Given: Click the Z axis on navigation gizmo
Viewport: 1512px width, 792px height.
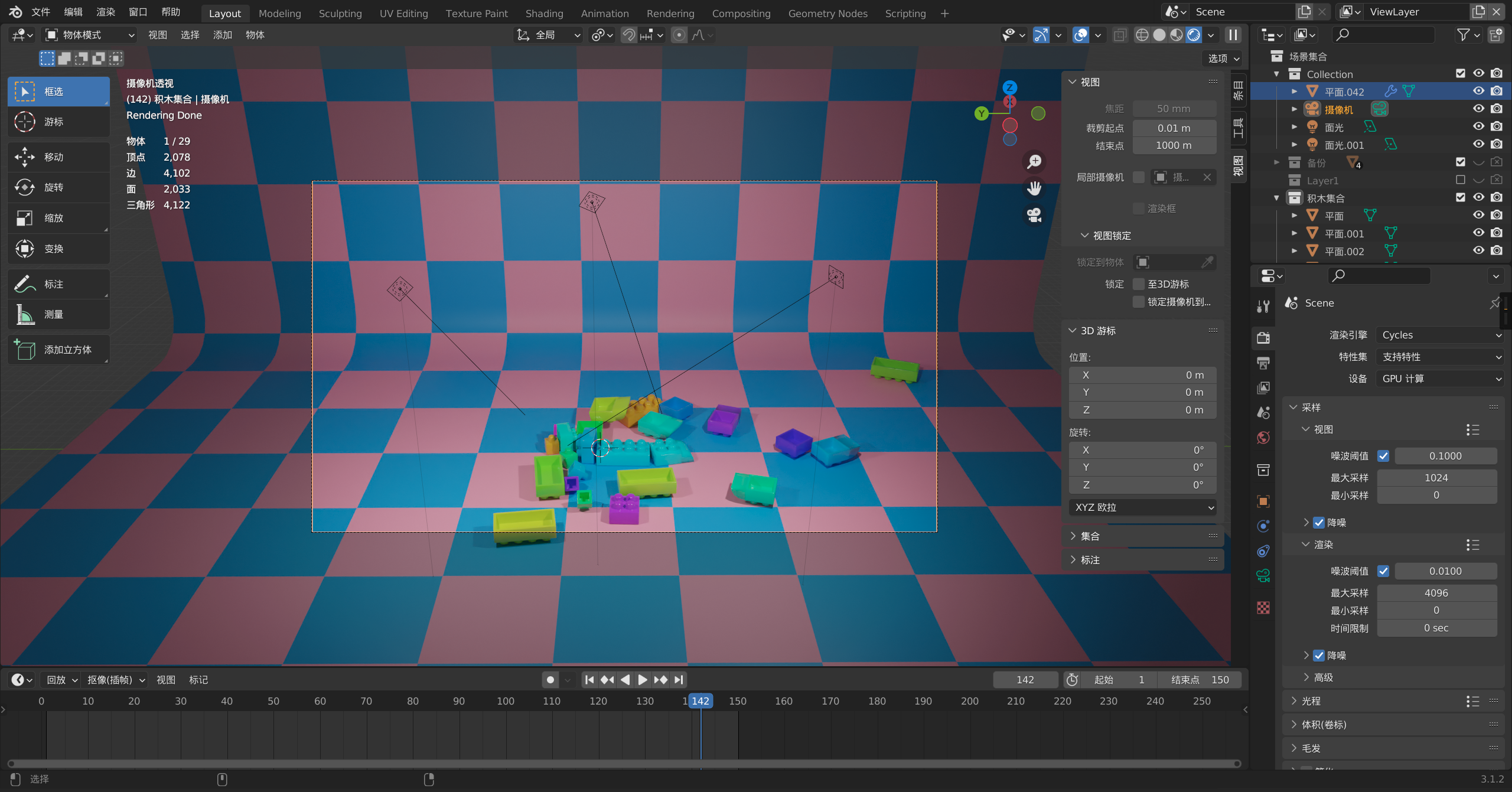Looking at the screenshot, I should pyautogui.click(x=1010, y=87).
